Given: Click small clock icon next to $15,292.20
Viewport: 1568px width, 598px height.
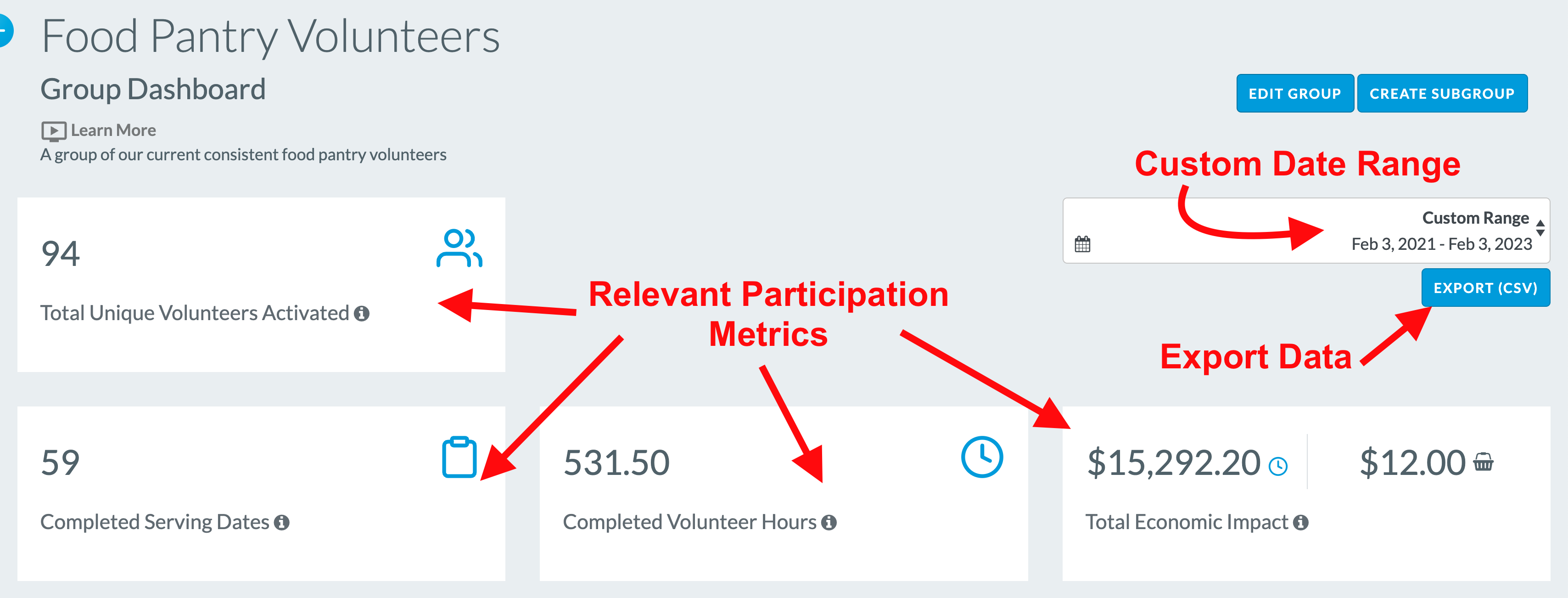Looking at the screenshot, I should coord(1277,467).
